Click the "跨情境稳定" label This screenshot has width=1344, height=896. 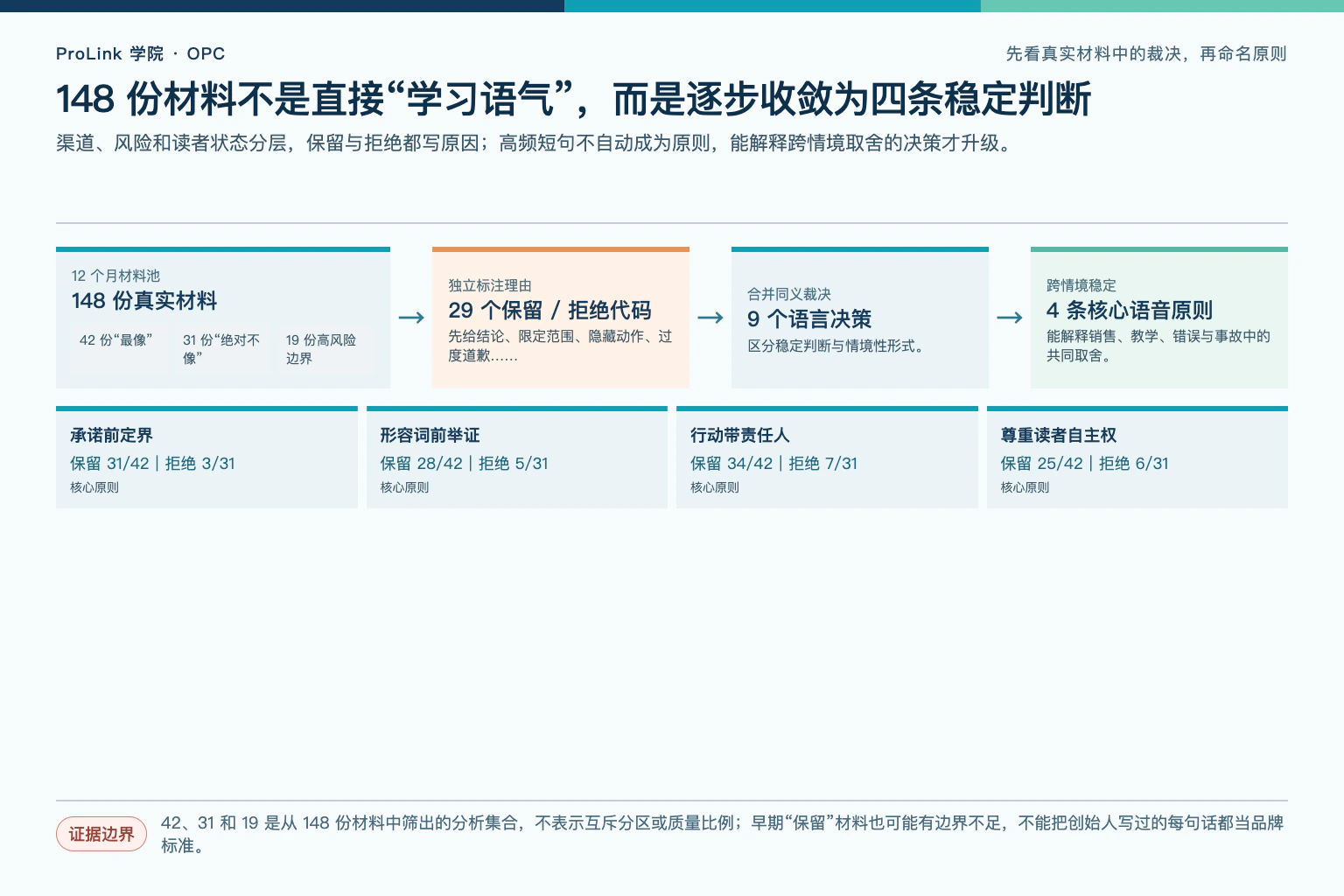tap(1081, 285)
